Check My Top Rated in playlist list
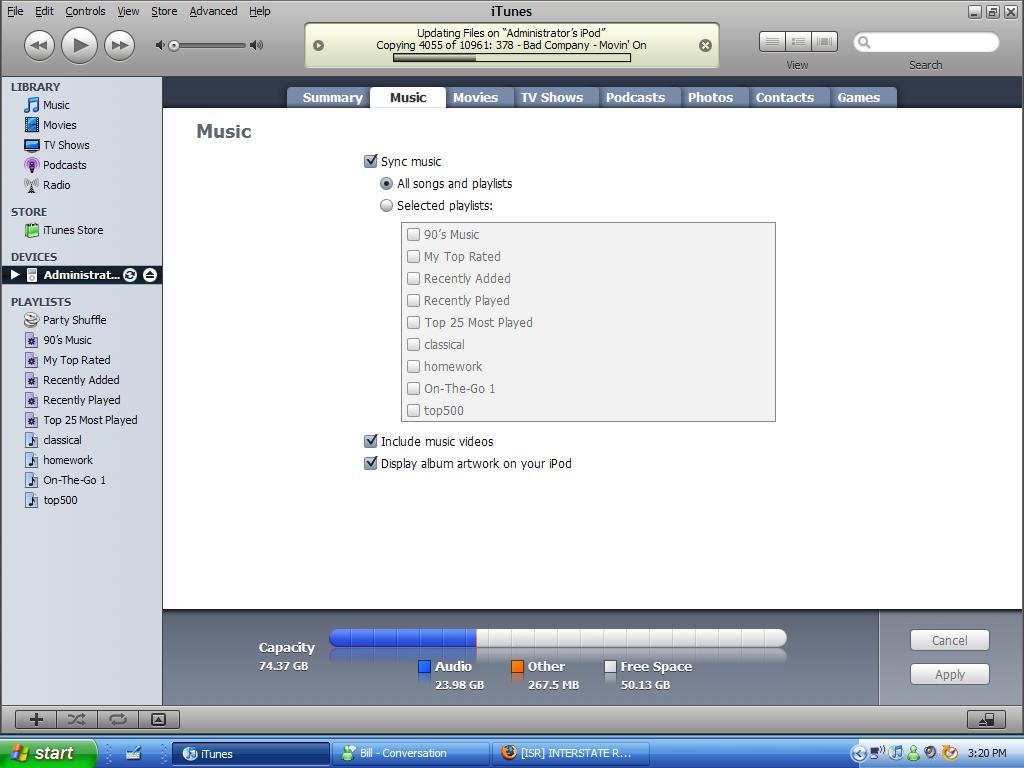Image resolution: width=1024 pixels, height=768 pixels. 413,257
